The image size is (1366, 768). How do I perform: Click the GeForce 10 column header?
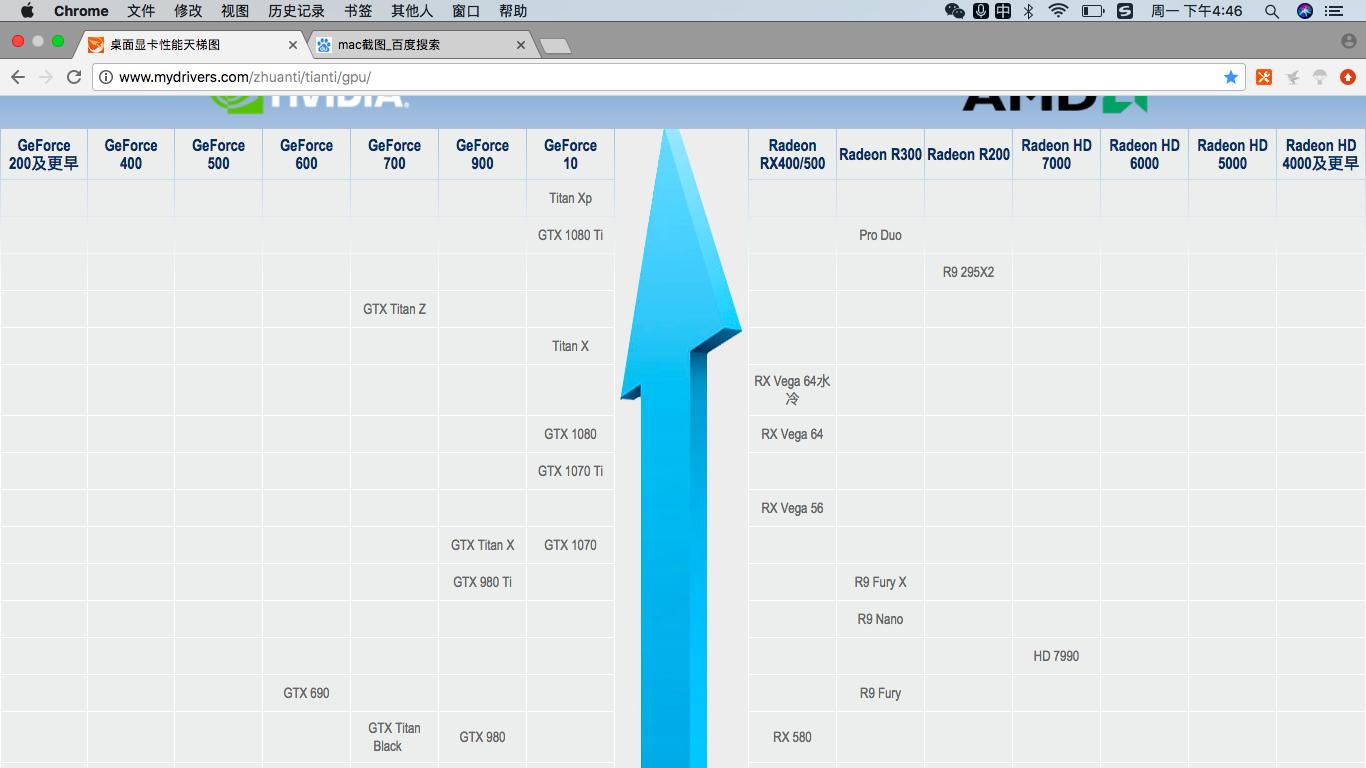point(570,154)
